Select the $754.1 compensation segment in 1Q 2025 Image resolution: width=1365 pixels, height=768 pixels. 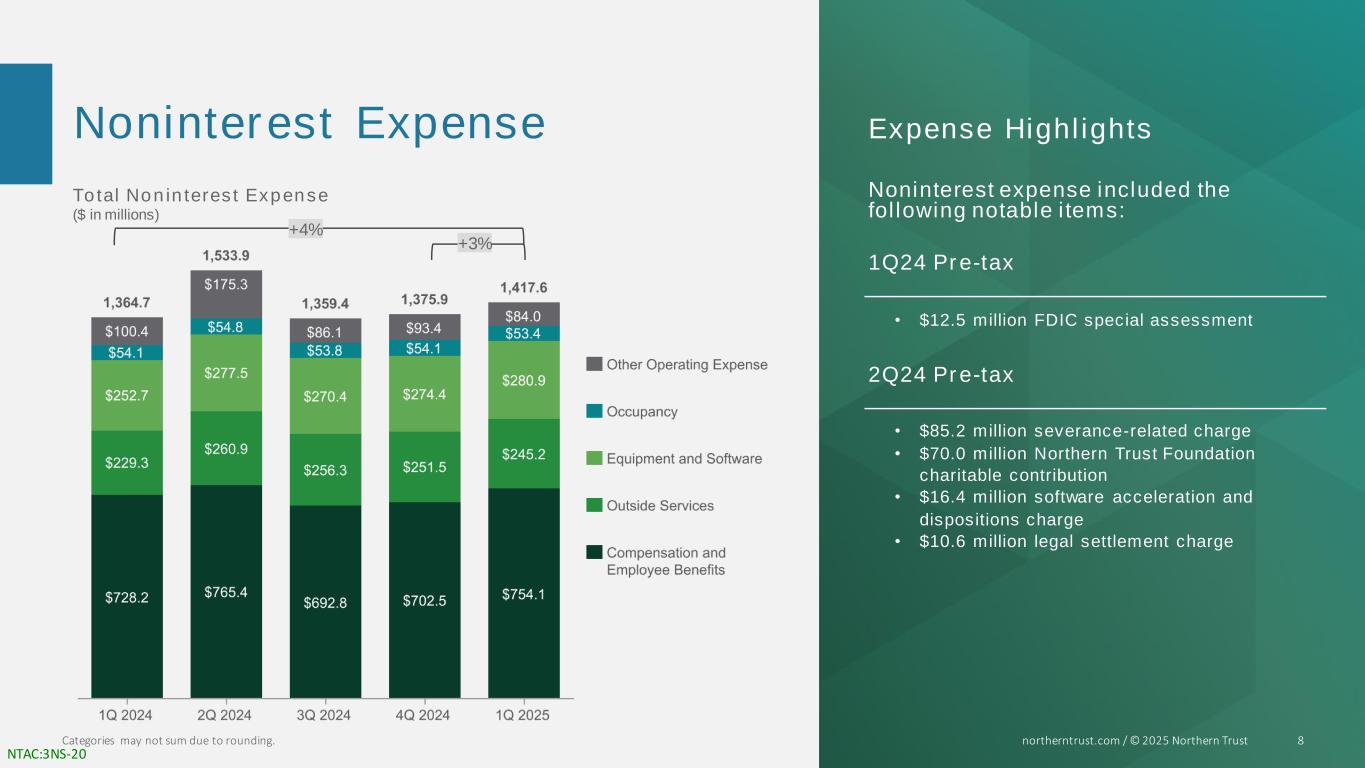click(524, 592)
